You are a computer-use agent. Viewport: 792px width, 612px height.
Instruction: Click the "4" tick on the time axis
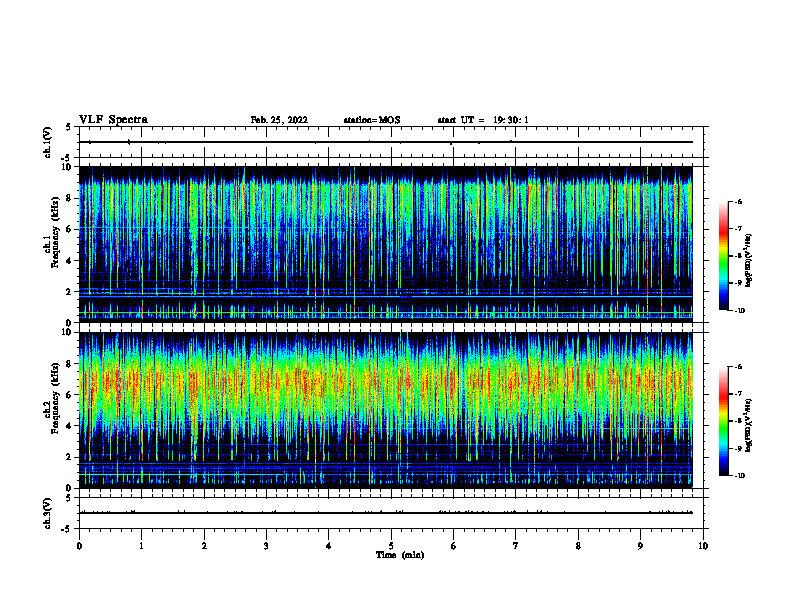[x=329, y=546]
